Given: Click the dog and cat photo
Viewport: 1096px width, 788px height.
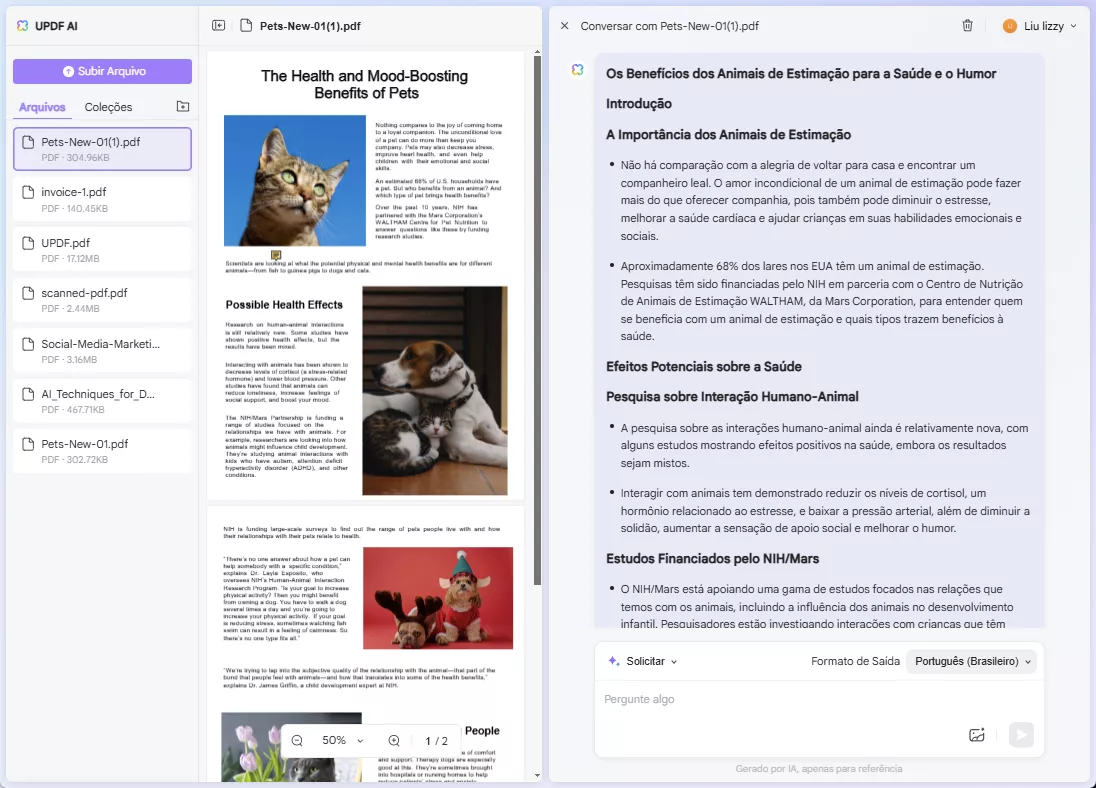Looking at the screenshot, I should (435, 390).
